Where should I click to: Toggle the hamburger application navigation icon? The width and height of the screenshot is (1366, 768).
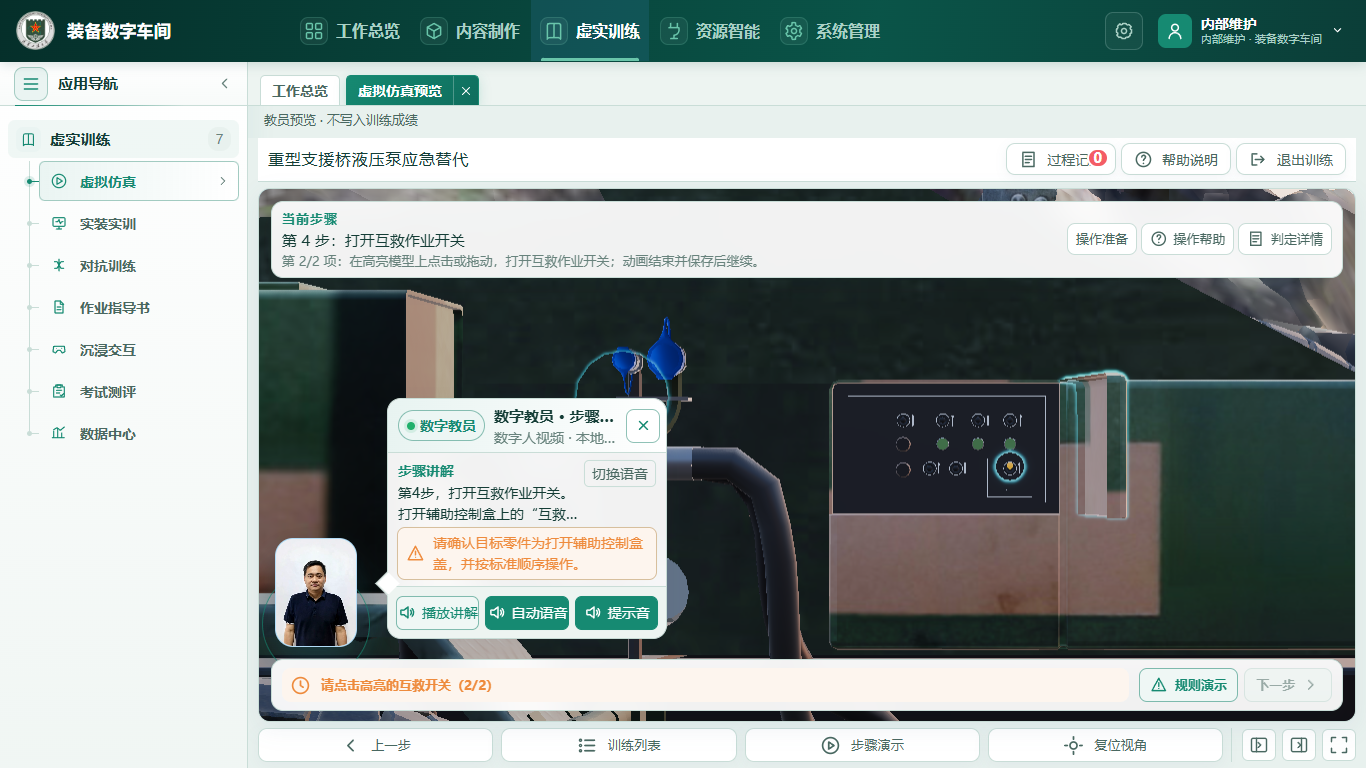31,84
